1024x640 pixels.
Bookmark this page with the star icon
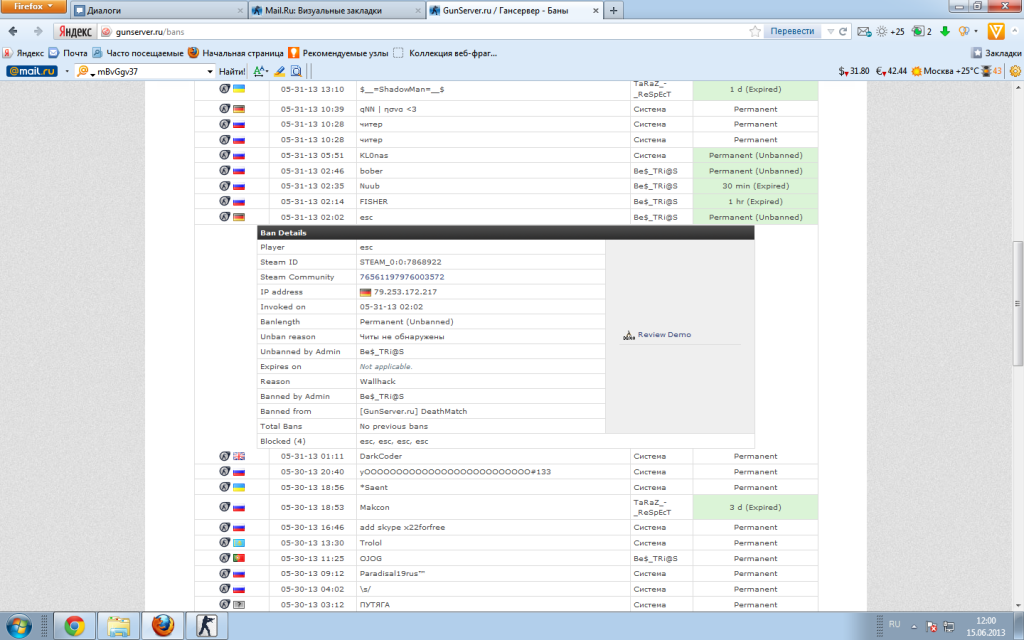click(x=756, y=32)
